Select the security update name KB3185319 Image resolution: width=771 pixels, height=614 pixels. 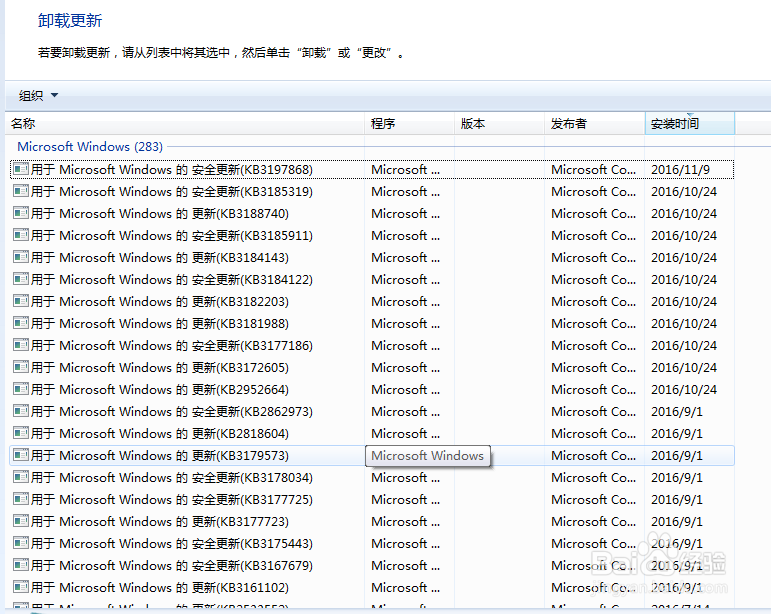[172, 192]
